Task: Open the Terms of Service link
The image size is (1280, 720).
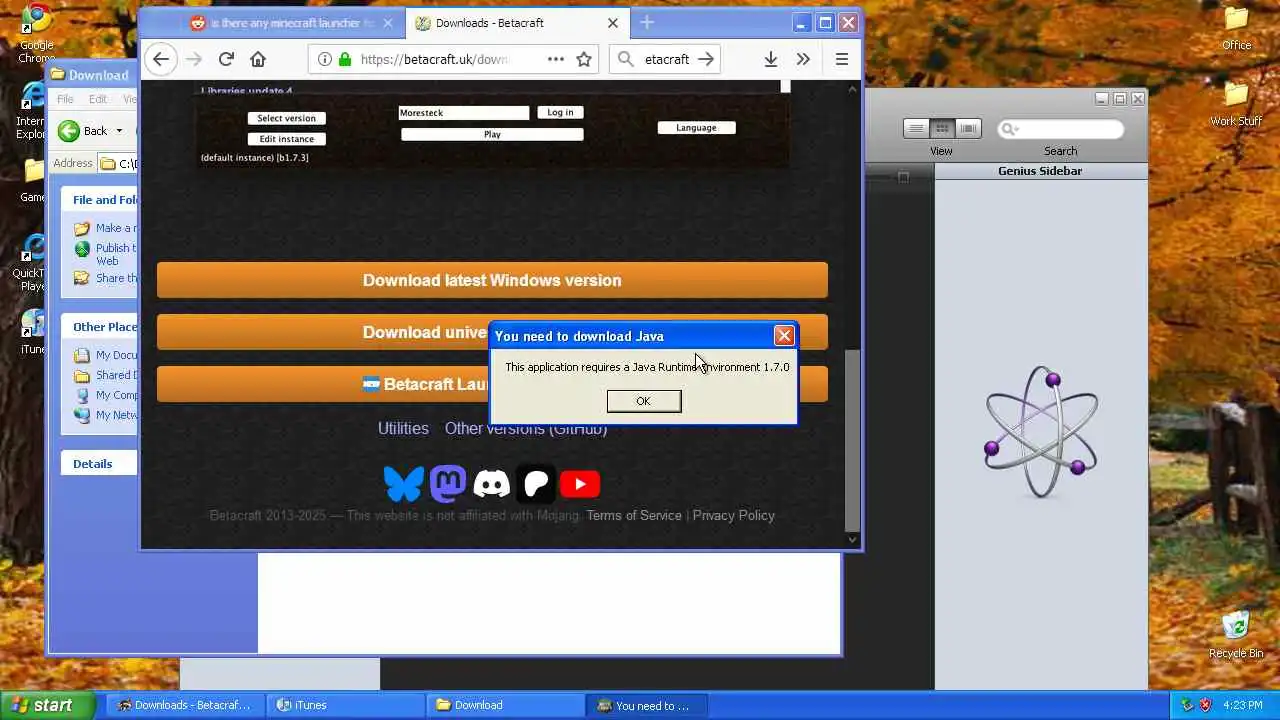Action: 634,515
